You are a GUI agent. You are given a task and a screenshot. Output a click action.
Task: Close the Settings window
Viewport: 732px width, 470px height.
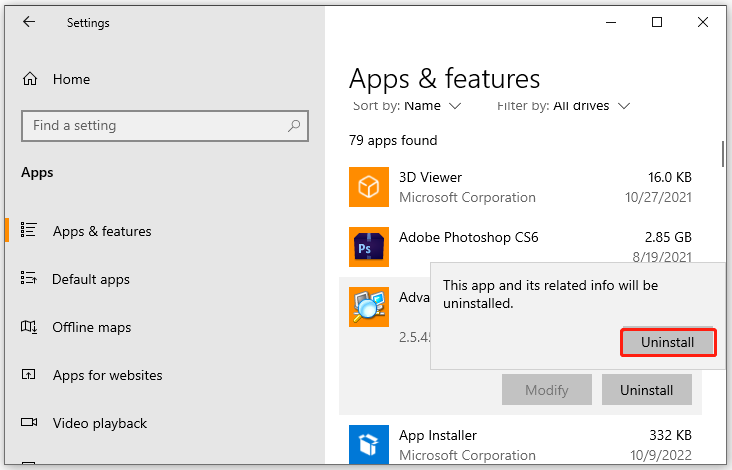[703, 22]
